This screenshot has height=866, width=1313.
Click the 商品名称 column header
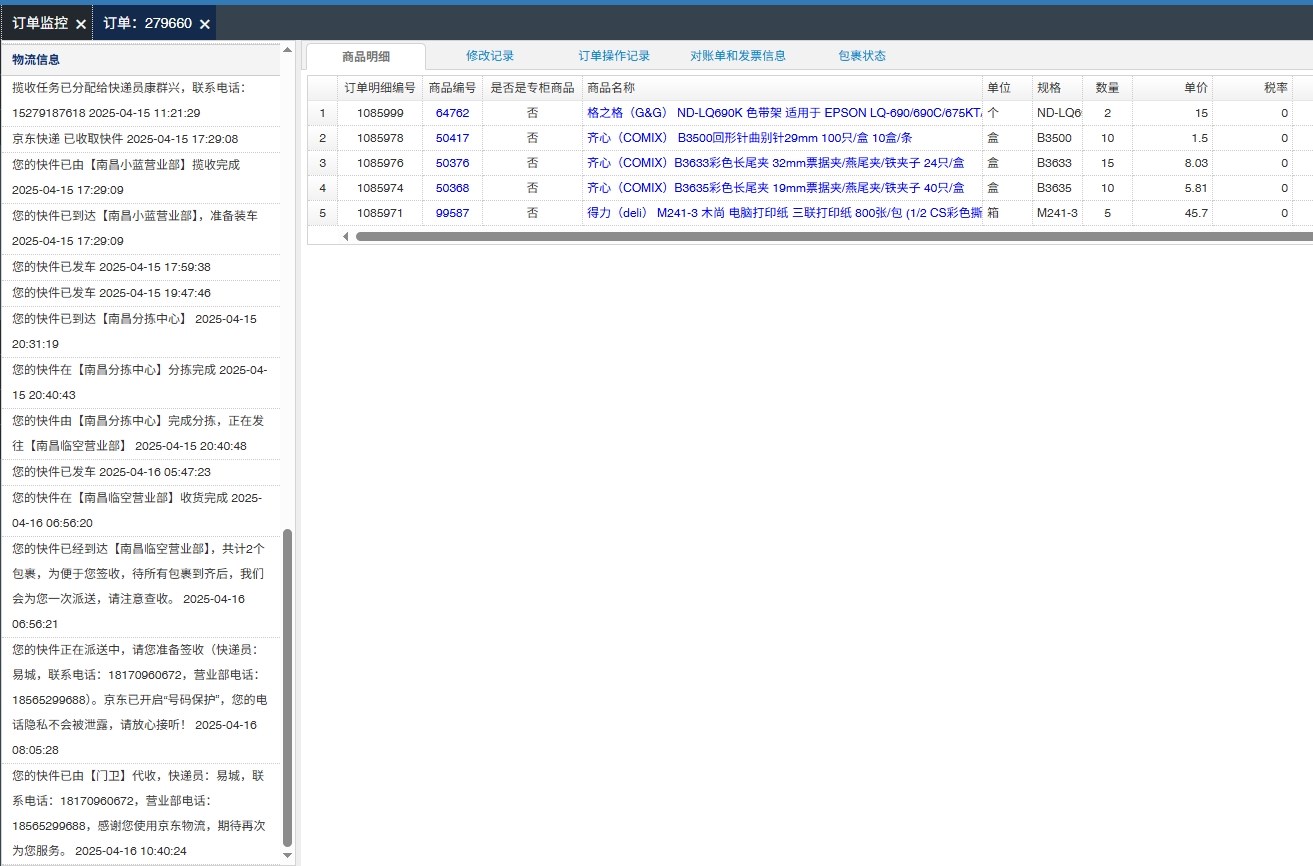click(783, 88)
